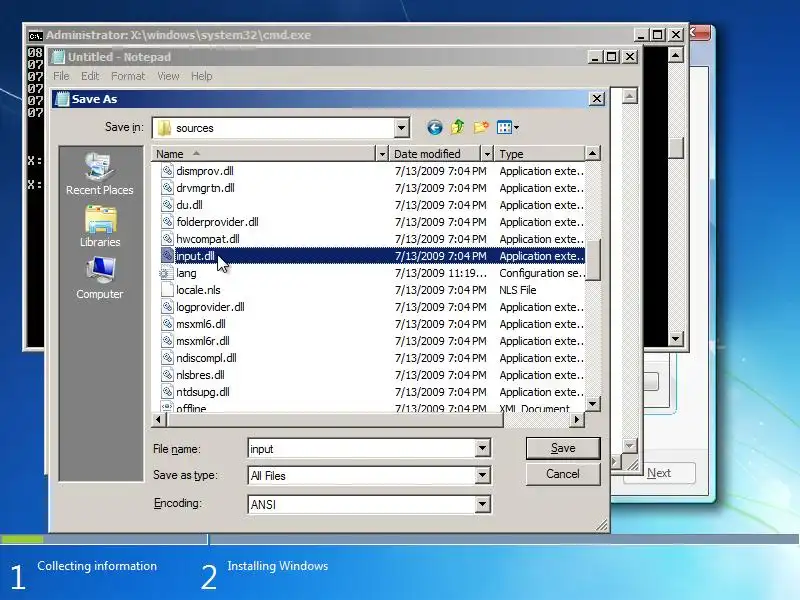800x600 pixels.
Task: Select the msxml6.dll file icon
Action: click(167, 324)
